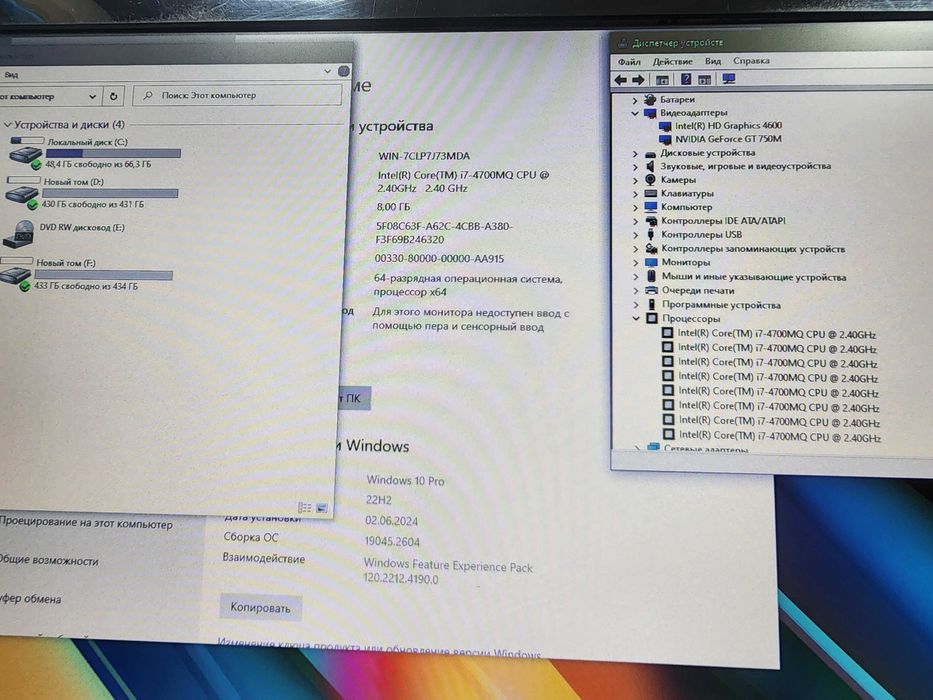Refresh the Explorer address bar
This screenshot has width=933, height=700.
click(113, 95)
